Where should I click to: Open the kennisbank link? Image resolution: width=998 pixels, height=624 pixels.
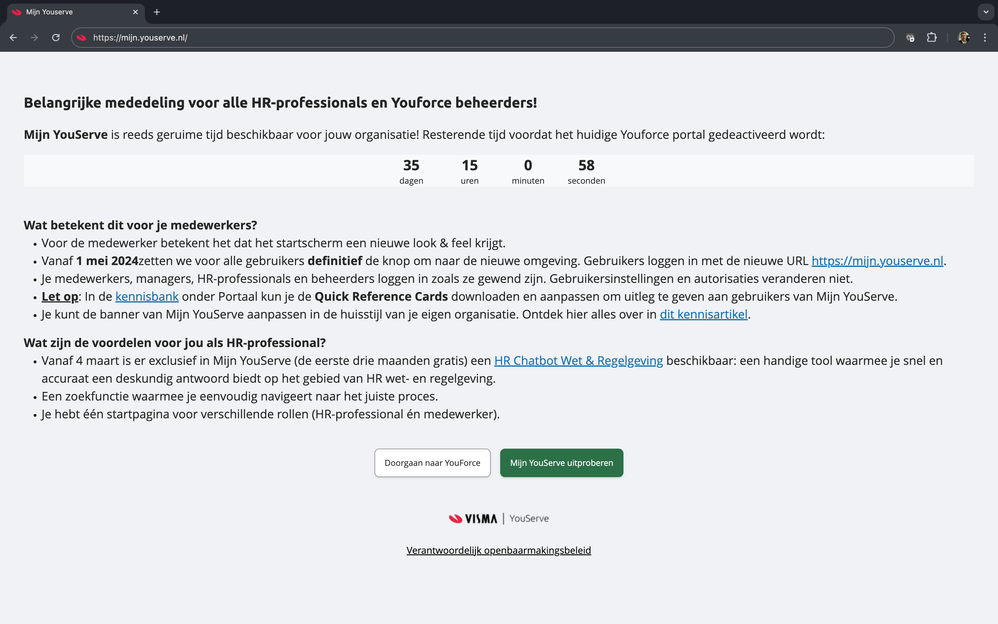(x=147, y=297)
